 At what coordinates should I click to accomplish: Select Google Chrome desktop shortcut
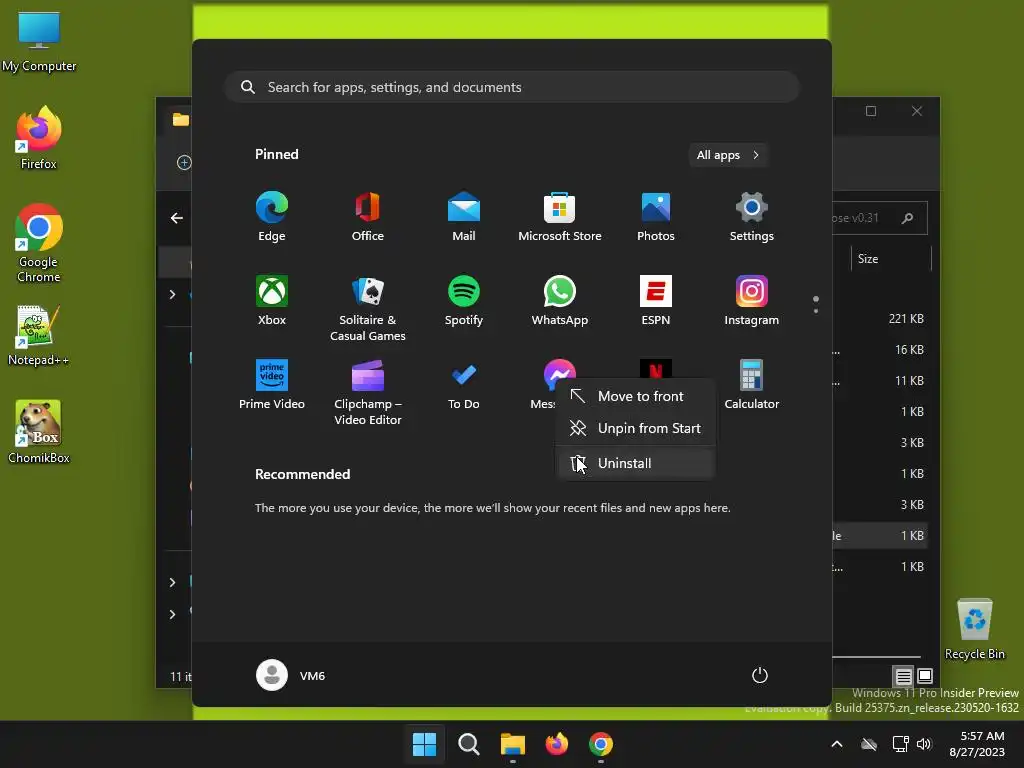[39, 244]
